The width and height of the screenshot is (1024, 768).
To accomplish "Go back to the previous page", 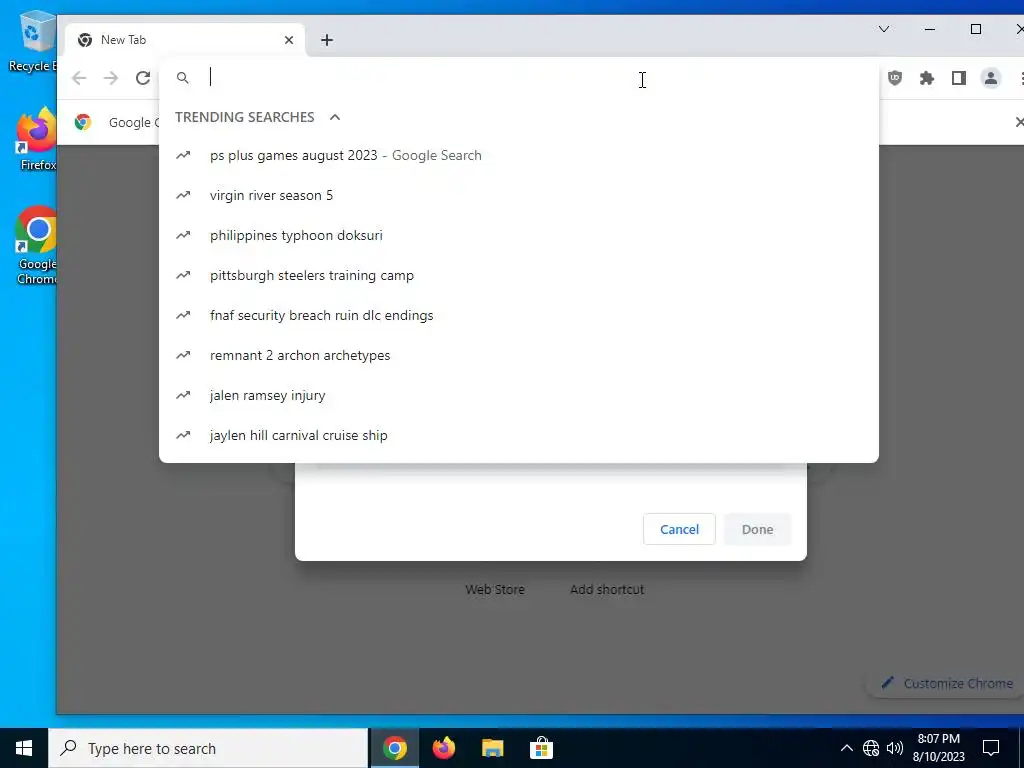I will (79, 78).
